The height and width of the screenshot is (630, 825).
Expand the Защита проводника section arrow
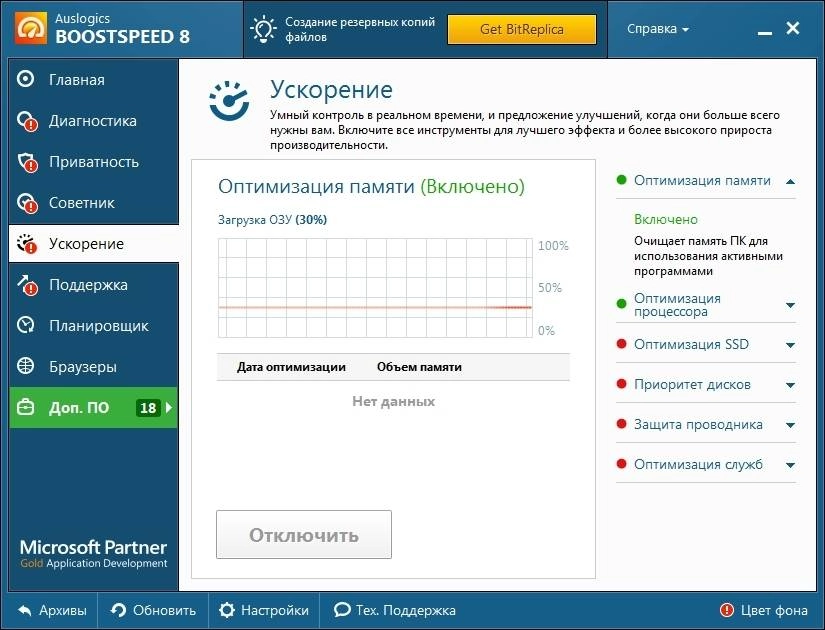click(x=790, y=425)
